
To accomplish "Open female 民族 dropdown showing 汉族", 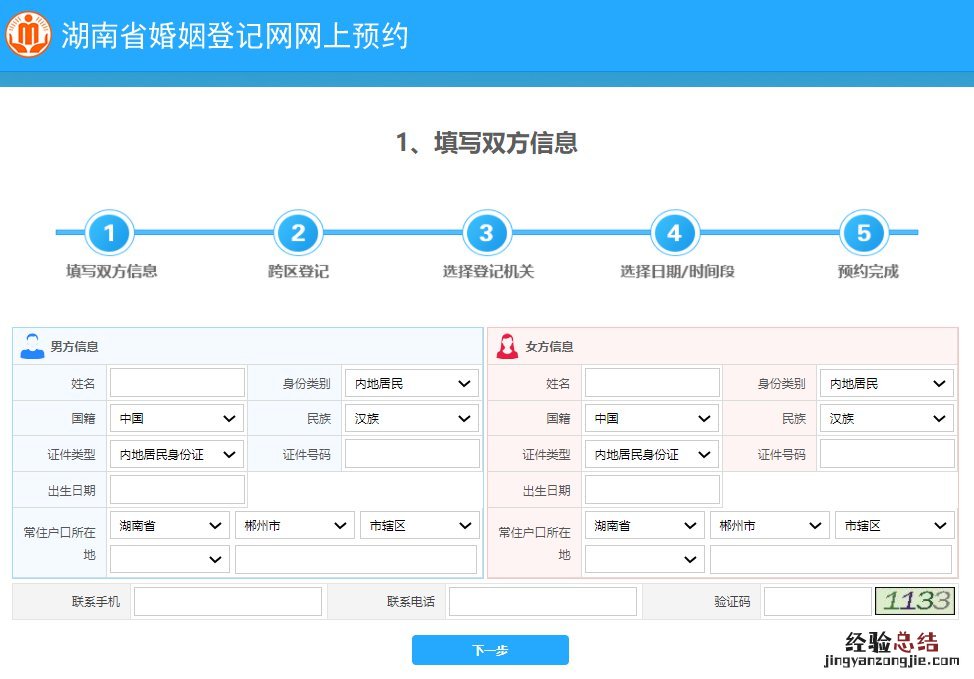I will tap(887, 419).
